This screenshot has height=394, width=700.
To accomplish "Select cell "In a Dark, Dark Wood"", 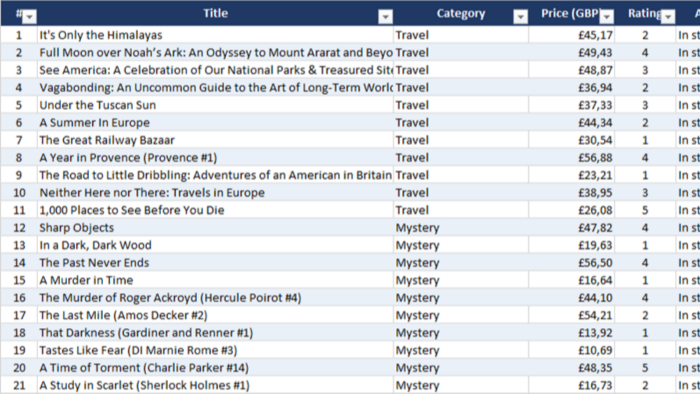I will point(215,245).
